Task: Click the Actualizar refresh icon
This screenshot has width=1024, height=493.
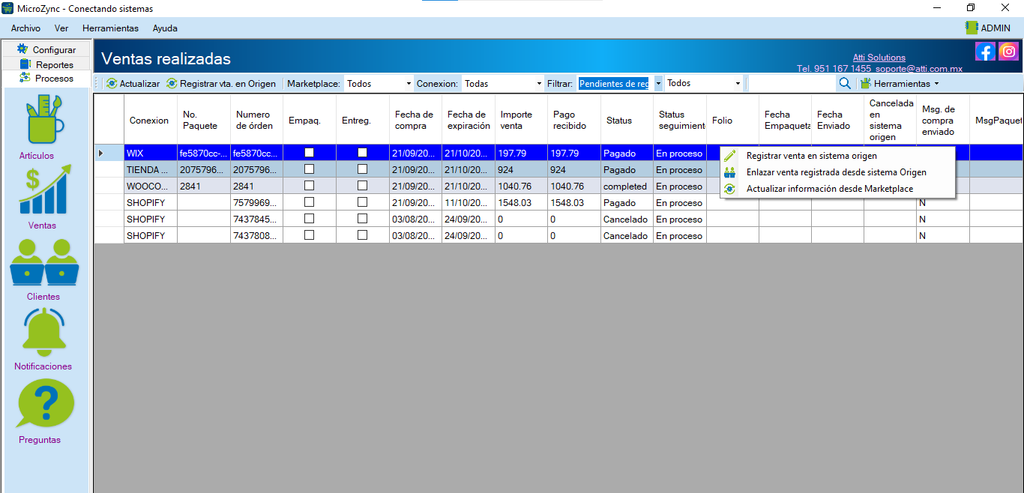Action: [112, 84]
